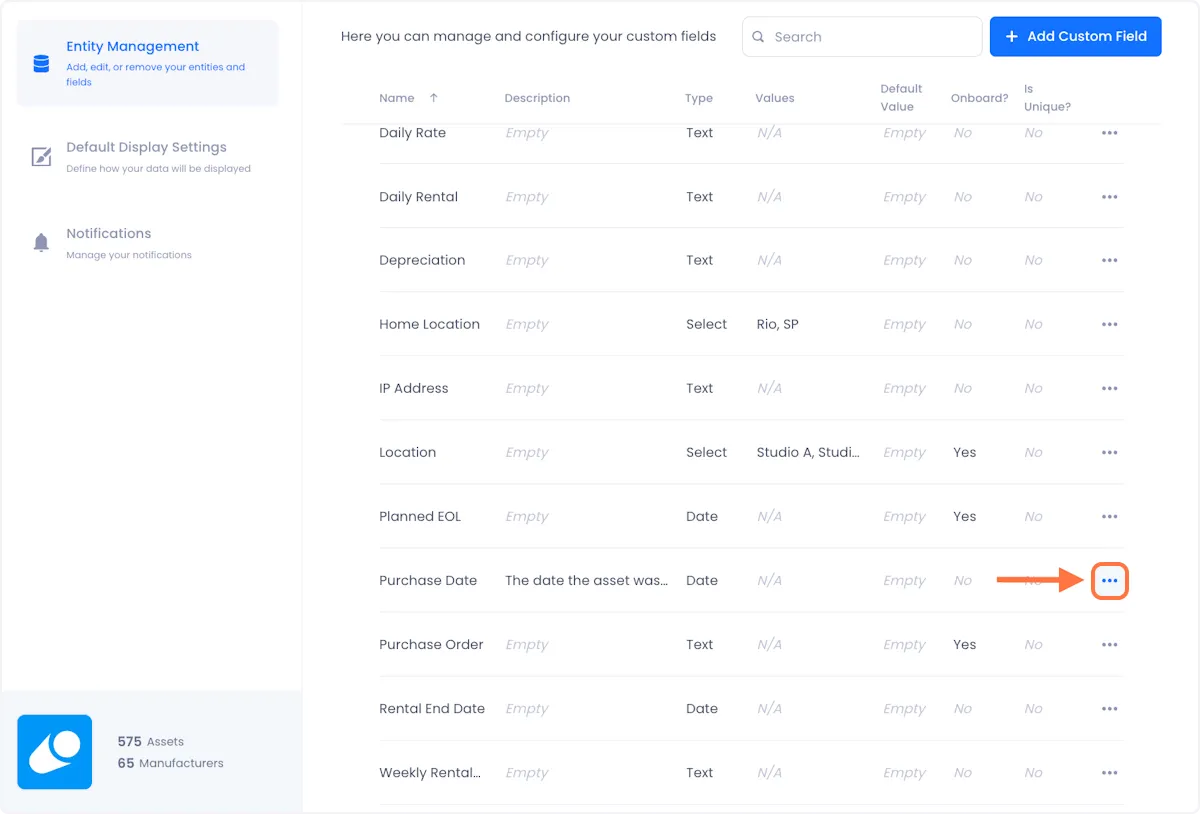Open the Home Location row options menu
This screenshot has height=814, width=1200.
1109,324
